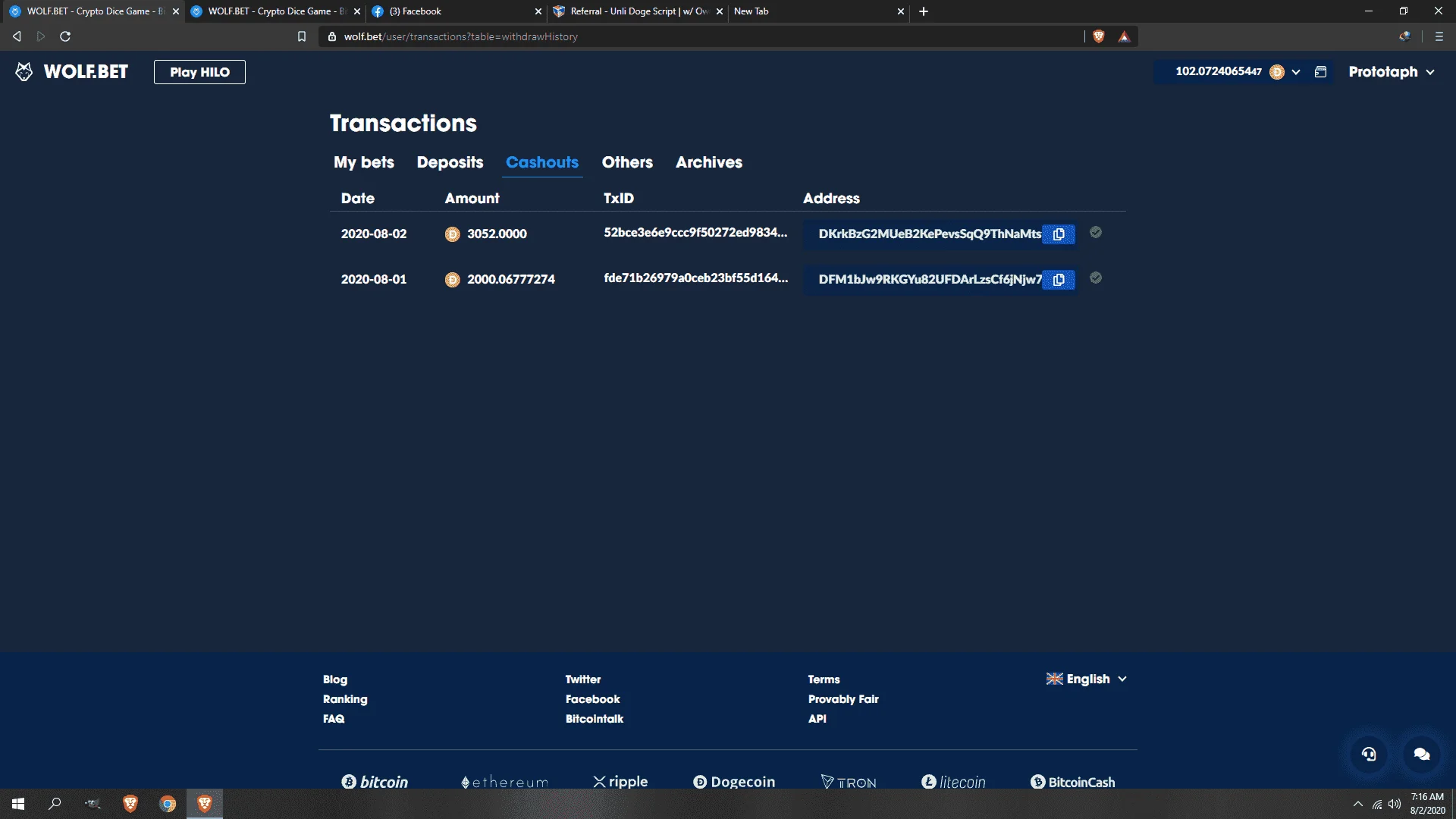Viewport: 1456px width, 819px height.
Task: Open the wallet icon next to balance
Action: tap(1320, 72)
